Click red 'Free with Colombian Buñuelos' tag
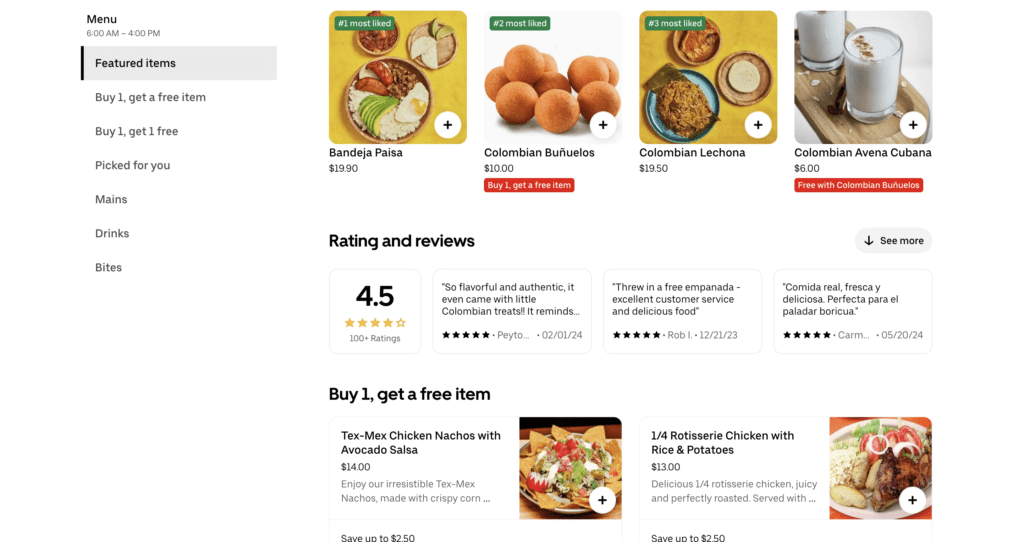This screenshot has width=1024, height=542. pyautogui.click(x=858, y=185)
